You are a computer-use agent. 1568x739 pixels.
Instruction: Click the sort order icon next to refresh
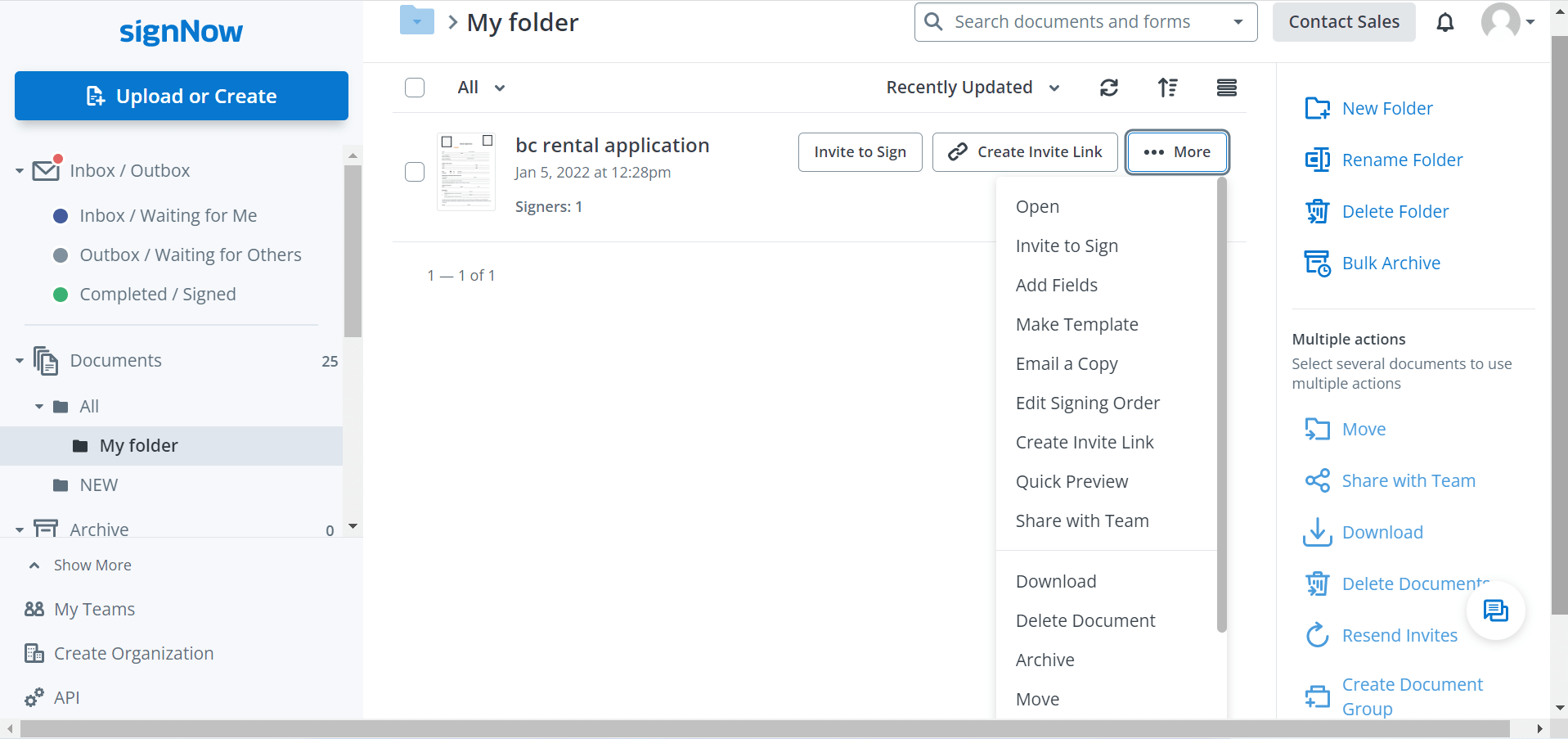pos(1168,88)
